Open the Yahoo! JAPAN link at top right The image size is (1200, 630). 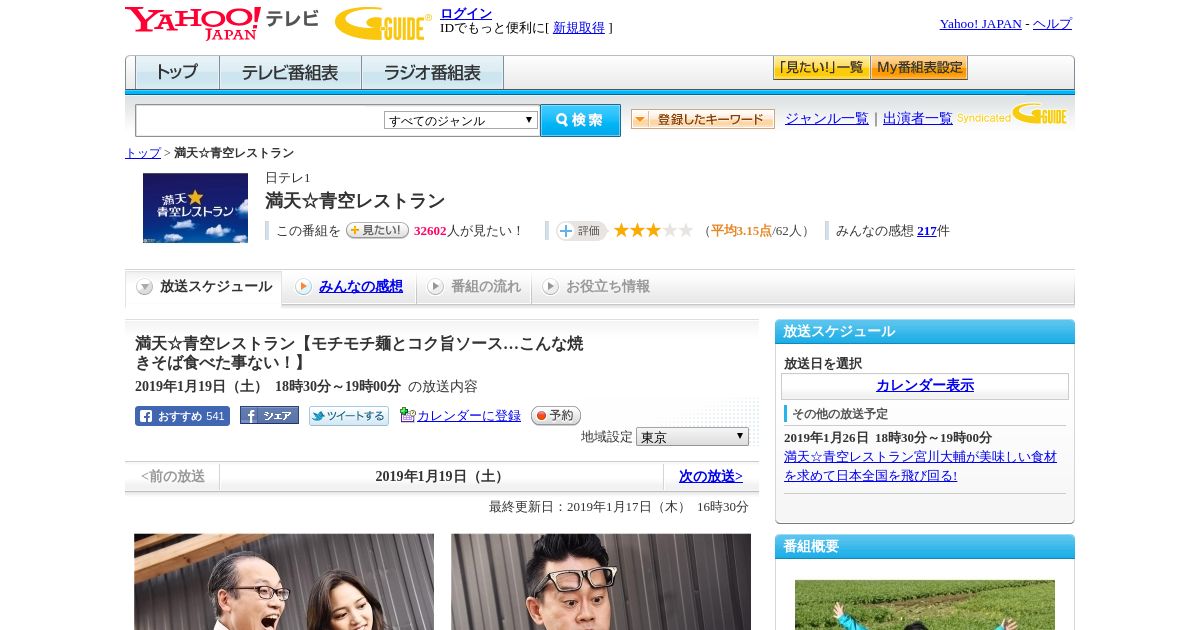click(981, 24)
